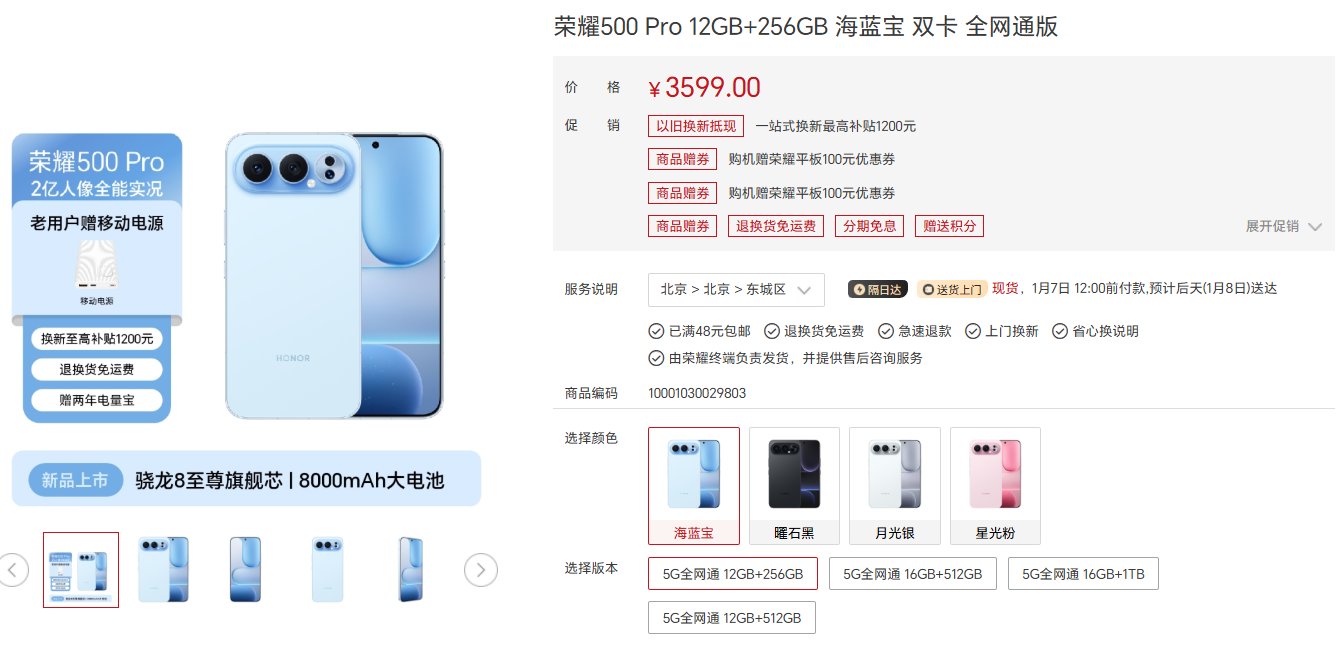
Task: Click the checkmark icon beside 已满48元包邮
Action: pyautogui.click(x=656, y=331)
